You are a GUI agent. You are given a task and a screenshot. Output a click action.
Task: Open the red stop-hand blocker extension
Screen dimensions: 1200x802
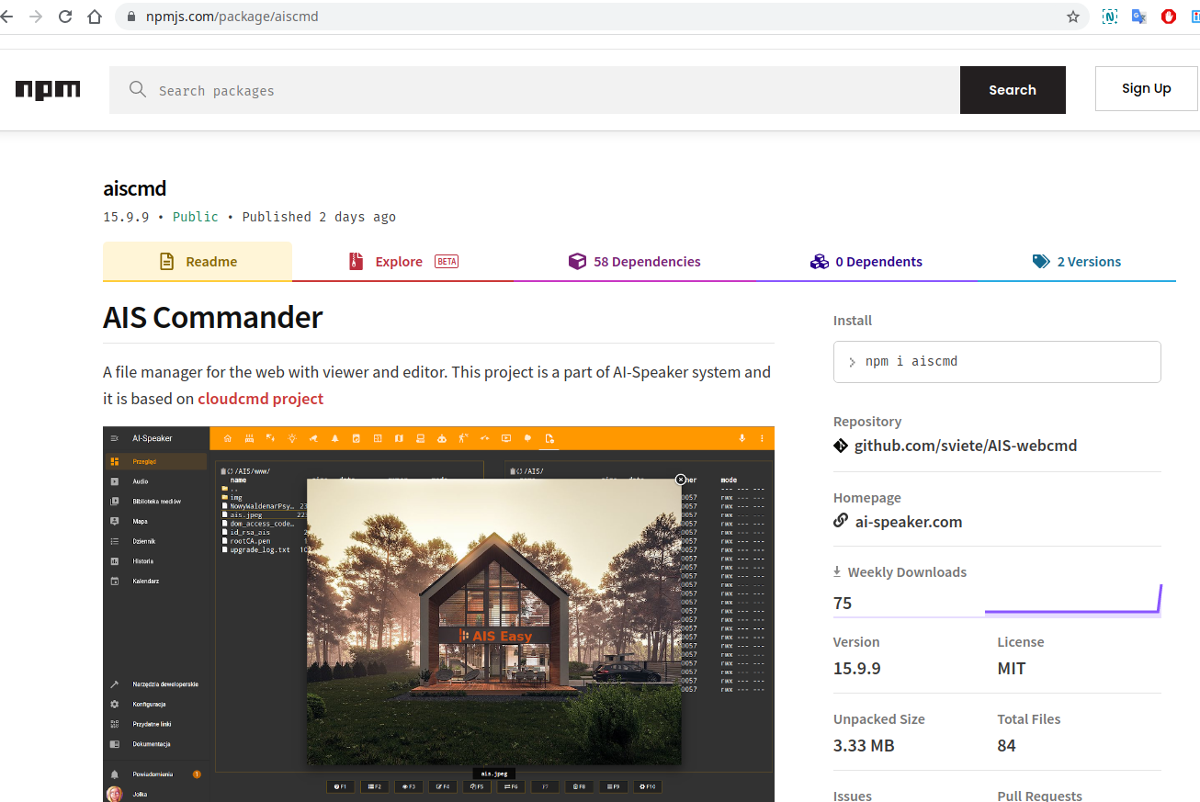[x=1168, y=17]
